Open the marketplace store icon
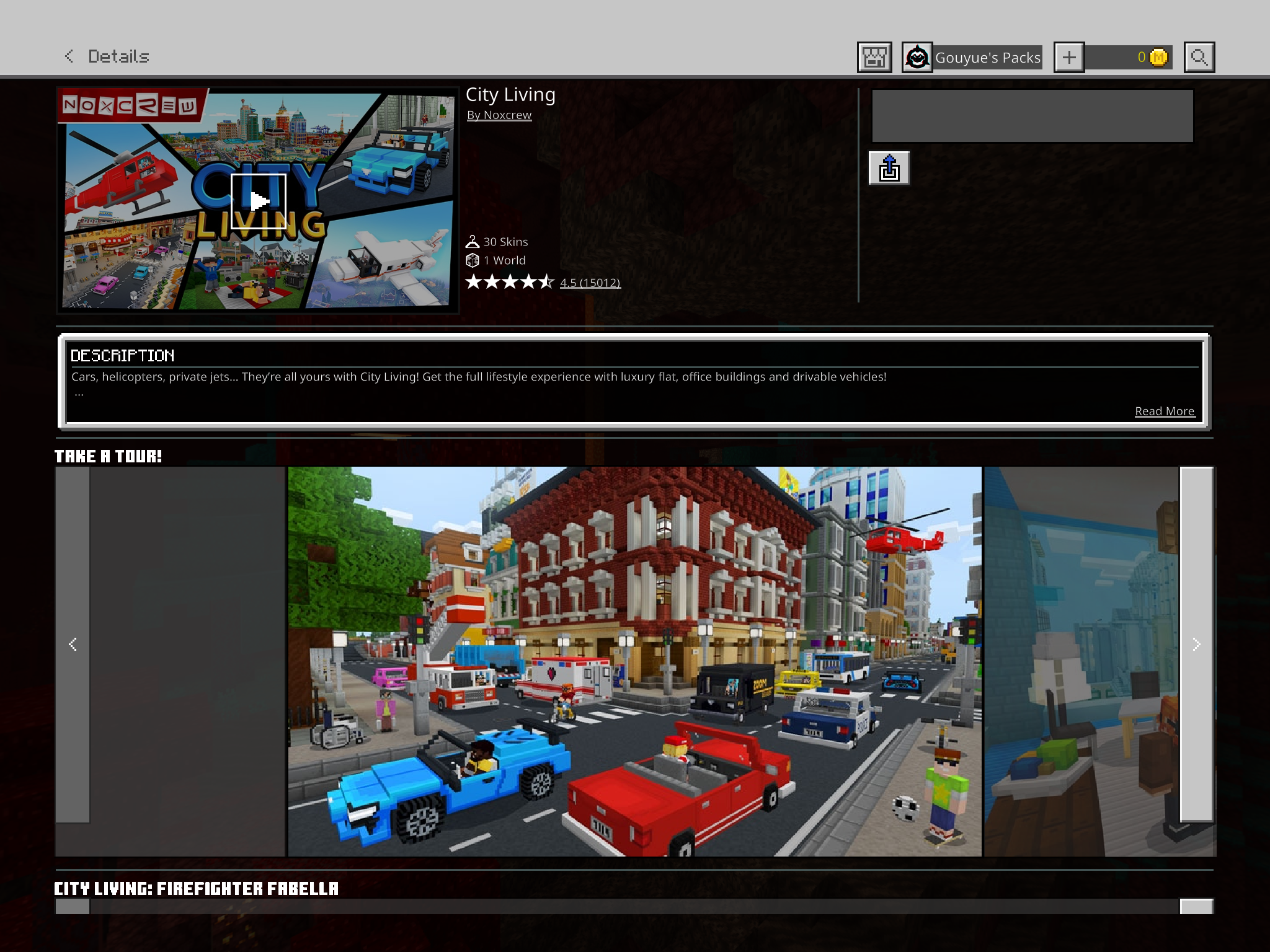Viewport: 1270px width, 952px height. point(874,58)
